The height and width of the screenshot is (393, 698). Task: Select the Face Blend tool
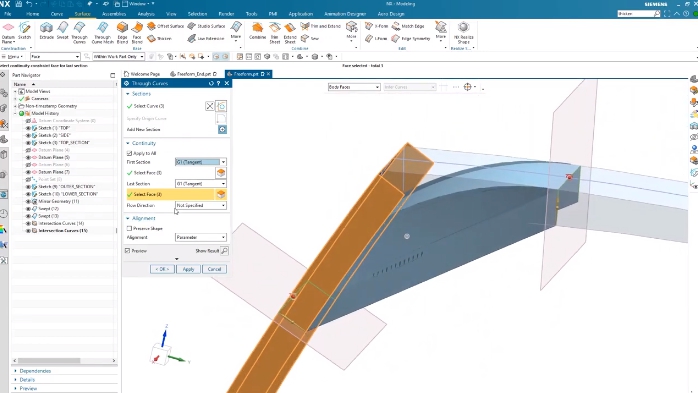[137, 32]
